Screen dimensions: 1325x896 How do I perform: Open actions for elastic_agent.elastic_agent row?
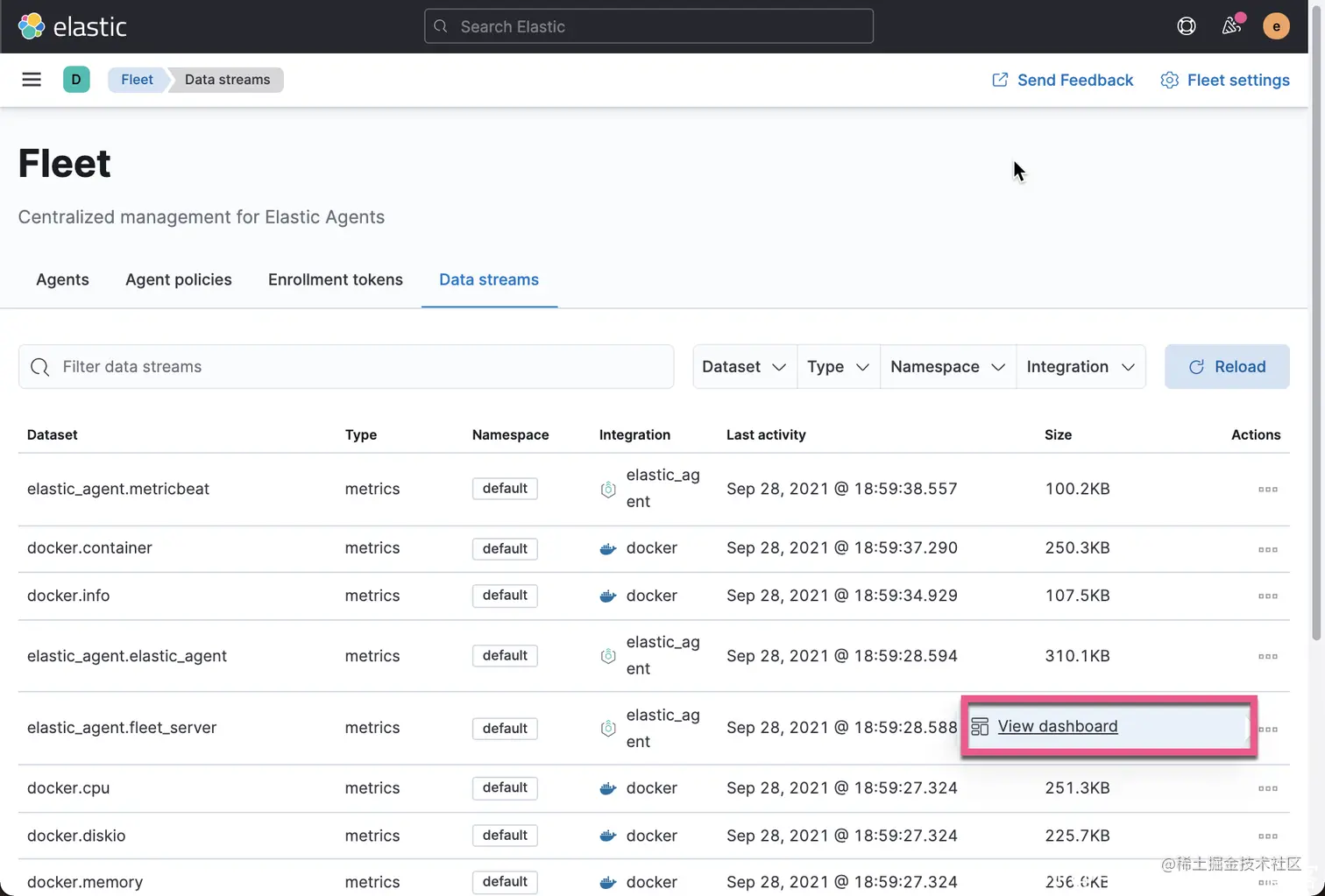(1267, 656)
